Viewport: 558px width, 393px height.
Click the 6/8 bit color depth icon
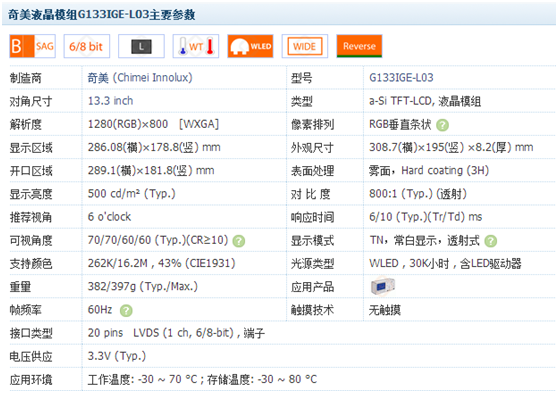click(x=86, y=46)
